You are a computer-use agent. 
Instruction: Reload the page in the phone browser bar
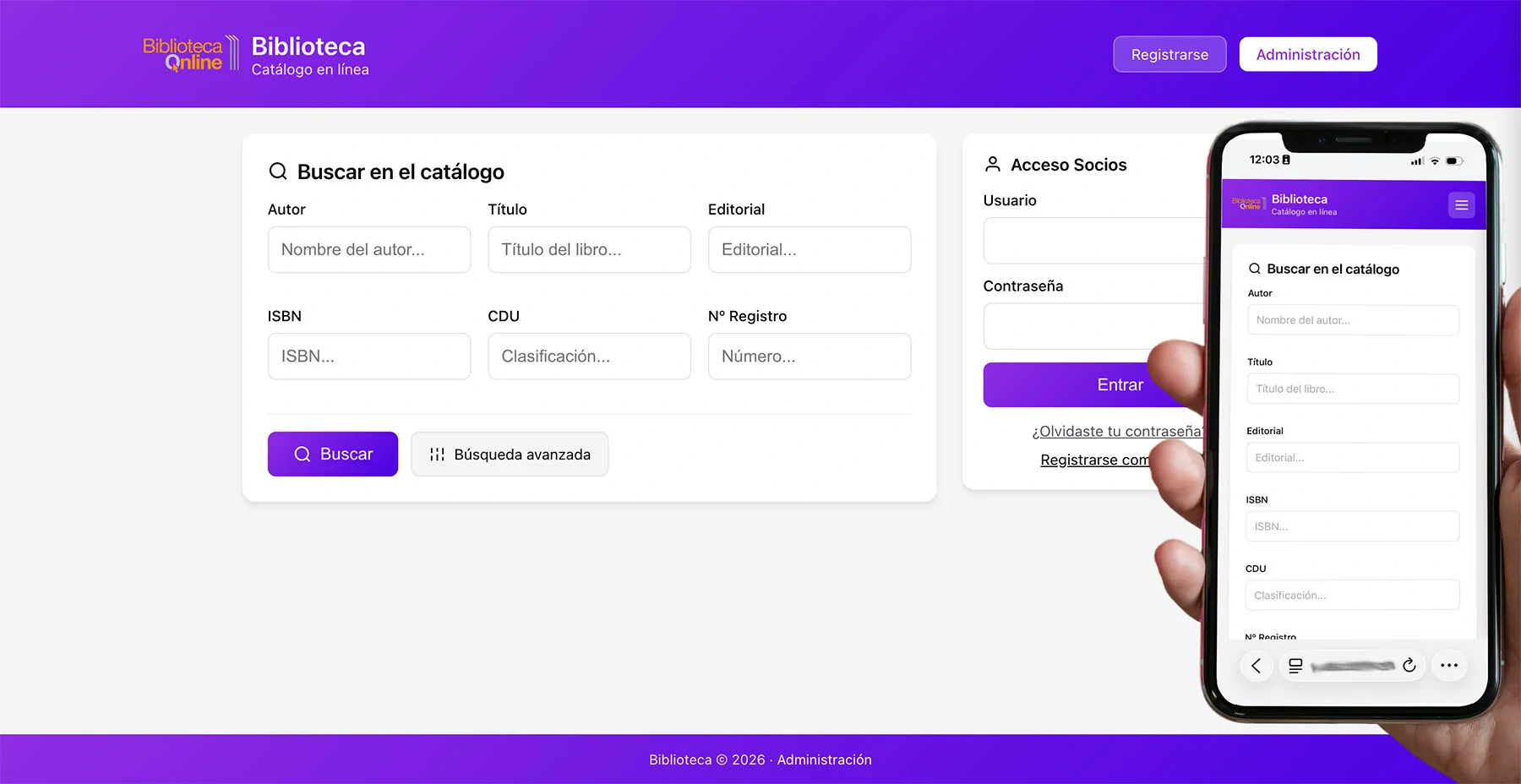click(1409, 666)
